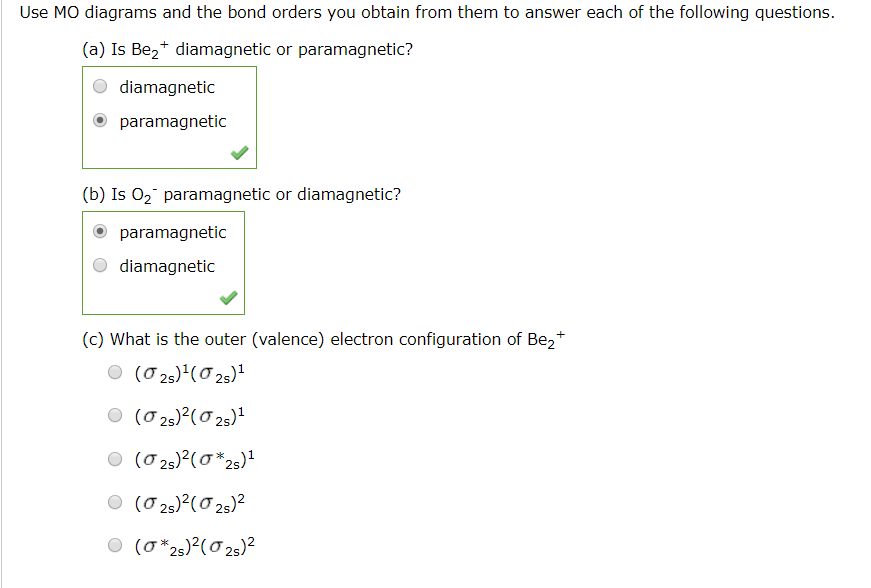Screen dimensions: 871x588
Task: Click the question (b) prompt text
Action: click(x=240, y=194)
